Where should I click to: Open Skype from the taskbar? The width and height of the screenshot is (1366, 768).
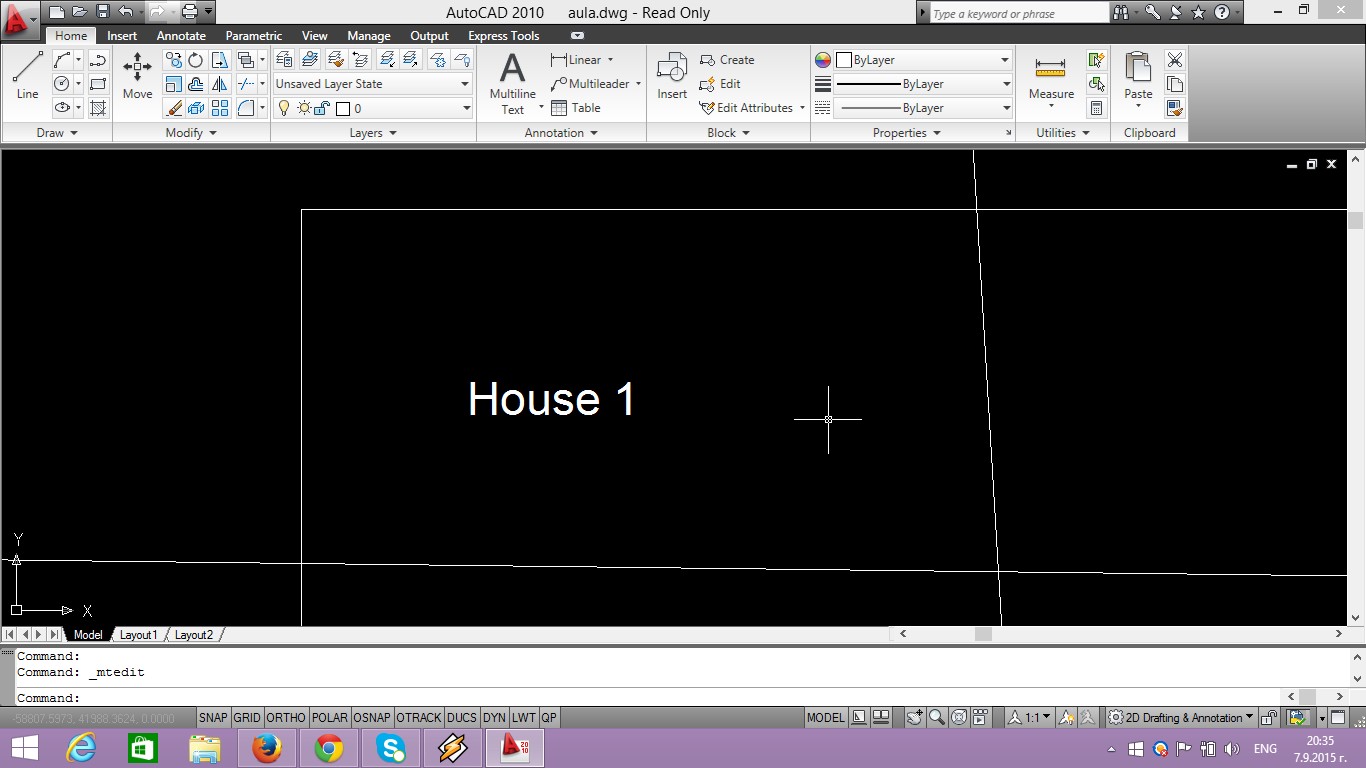point(391,748)
